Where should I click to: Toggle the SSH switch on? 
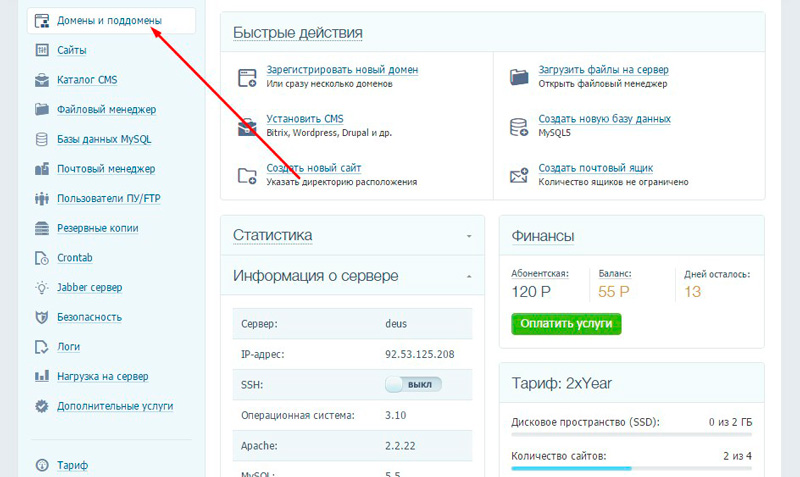(x=413, y=384)
